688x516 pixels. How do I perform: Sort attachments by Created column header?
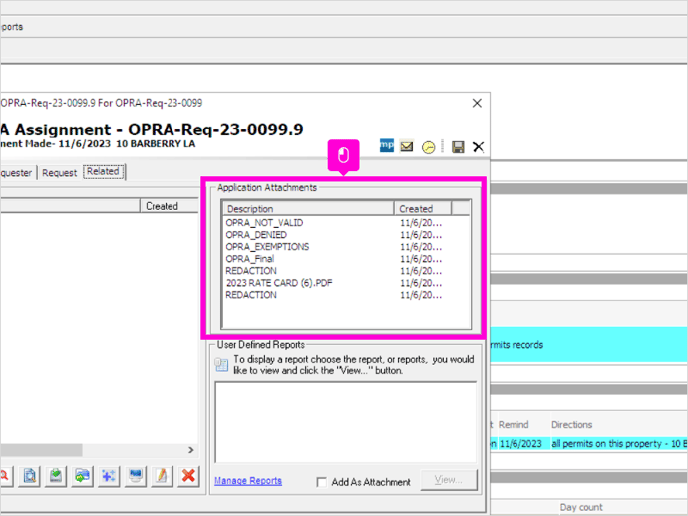coord(423,209)
